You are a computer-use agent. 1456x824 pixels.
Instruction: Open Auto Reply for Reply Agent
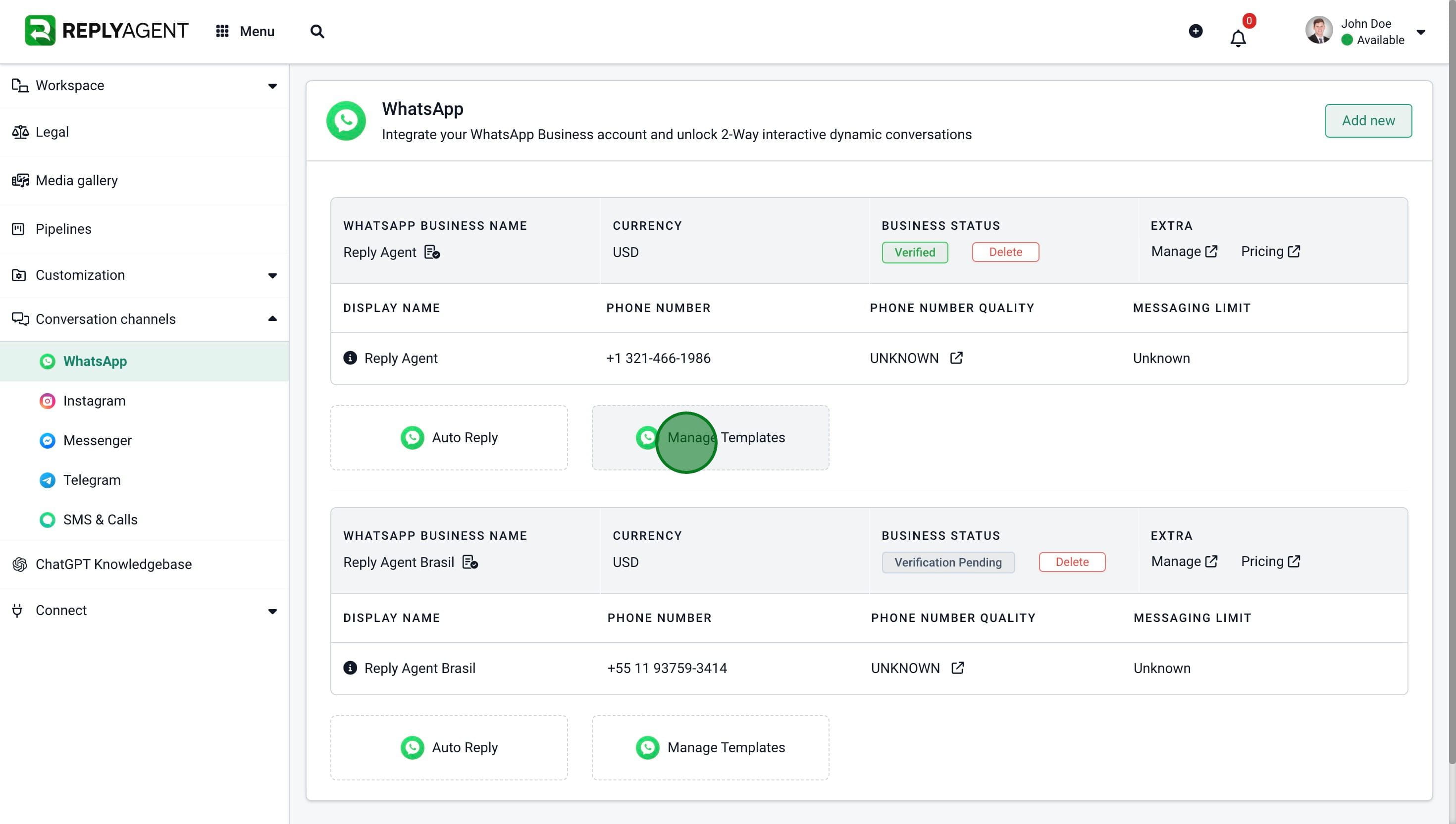coord(449,437)
